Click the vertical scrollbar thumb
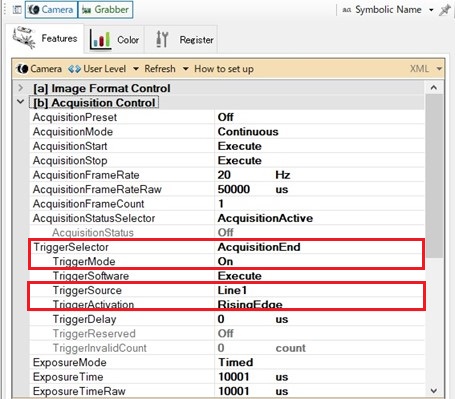455x399 pixels. pos(434,176)
